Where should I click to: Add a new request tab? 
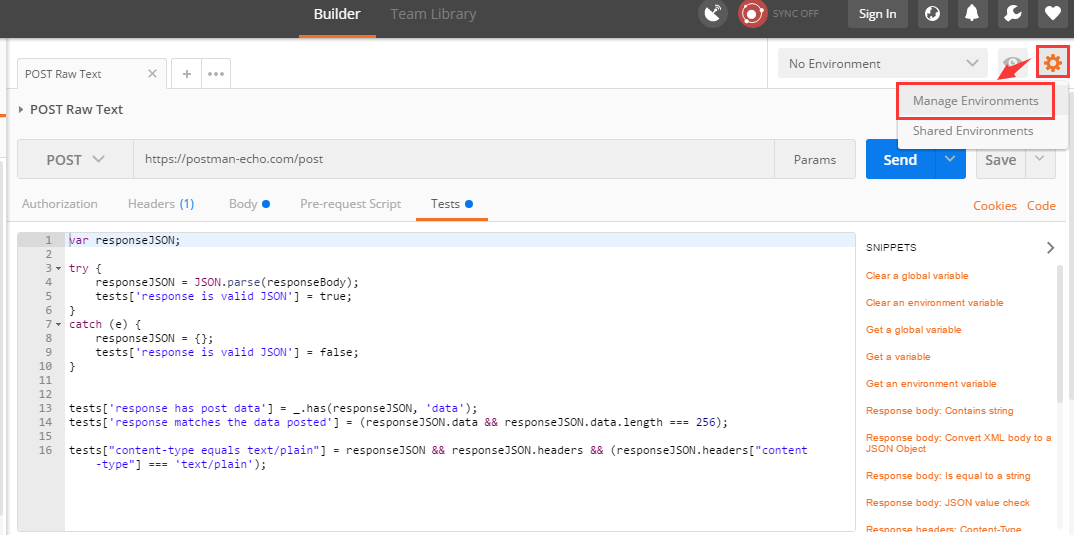tap(186, 74)
